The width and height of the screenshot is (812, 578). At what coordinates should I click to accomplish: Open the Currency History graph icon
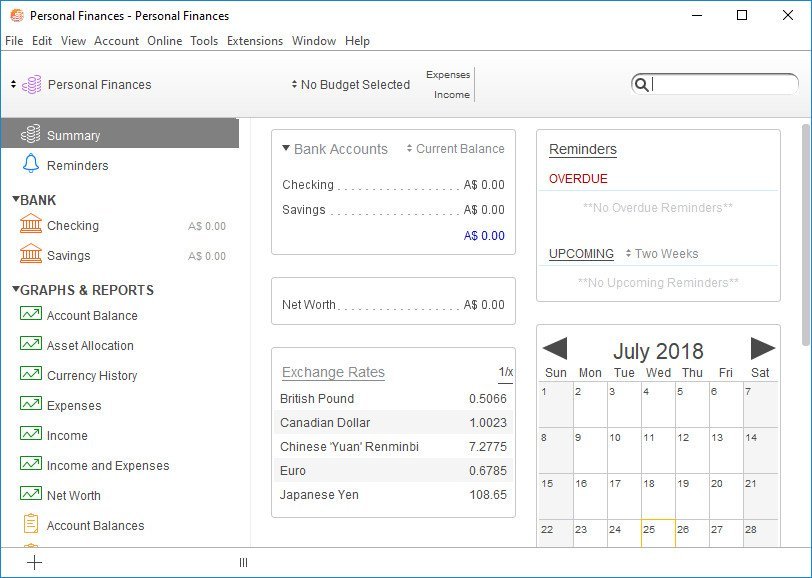click(30, 375)
